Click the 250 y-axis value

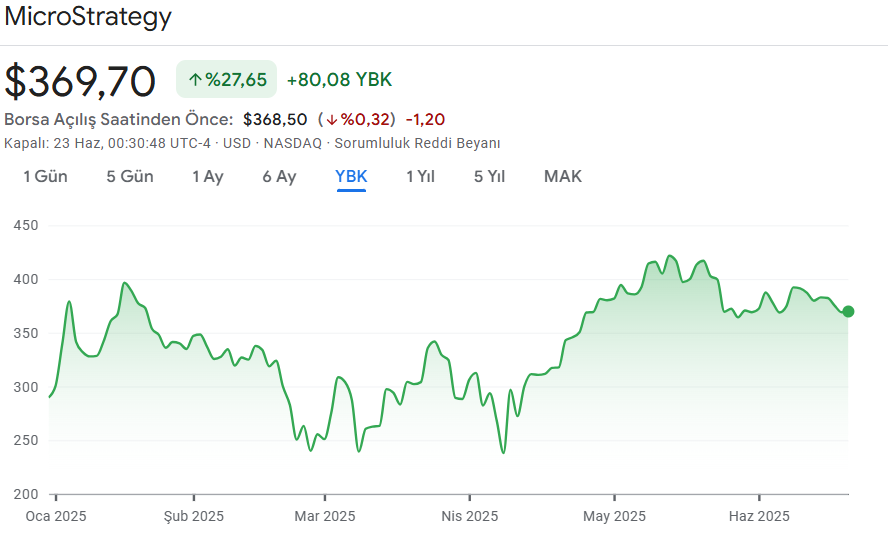[25, 440]
